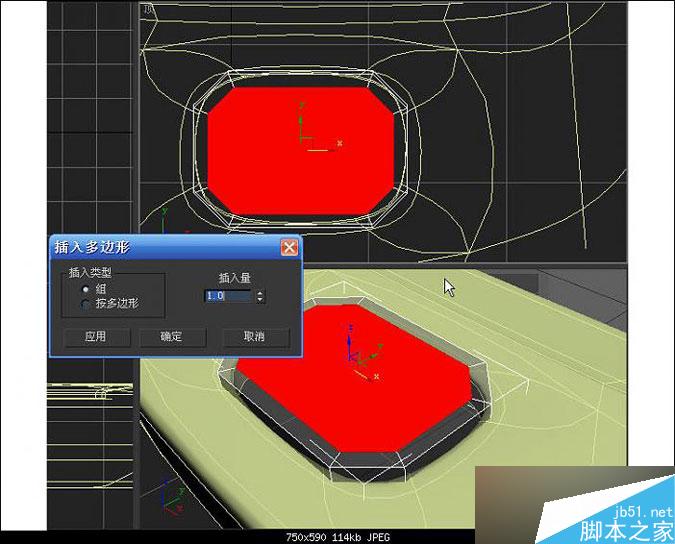Select the 按多边形 radio option

85,304
